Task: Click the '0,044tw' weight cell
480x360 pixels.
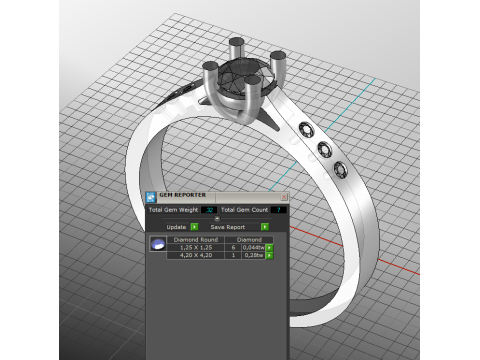Action: (x=254, y=248)
